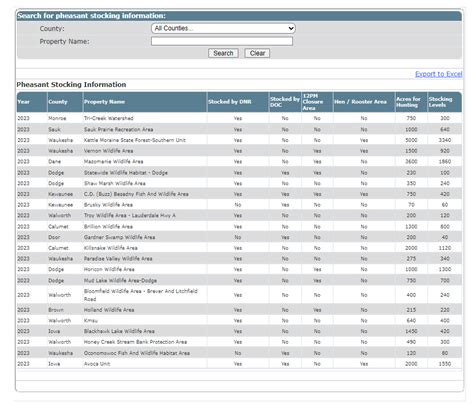This screenshot has height=404, width=474.
Task: Sort by 12PM Closure Area header
Action: 313,102
